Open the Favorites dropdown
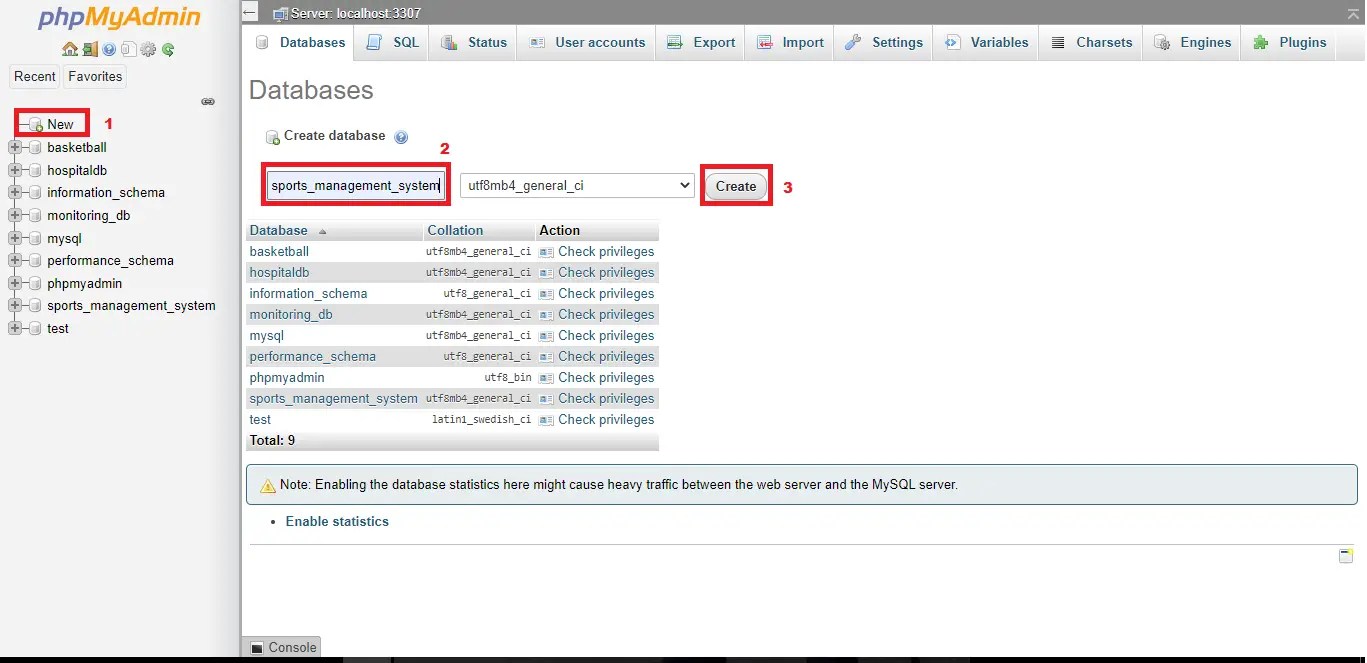 (95, 76)
